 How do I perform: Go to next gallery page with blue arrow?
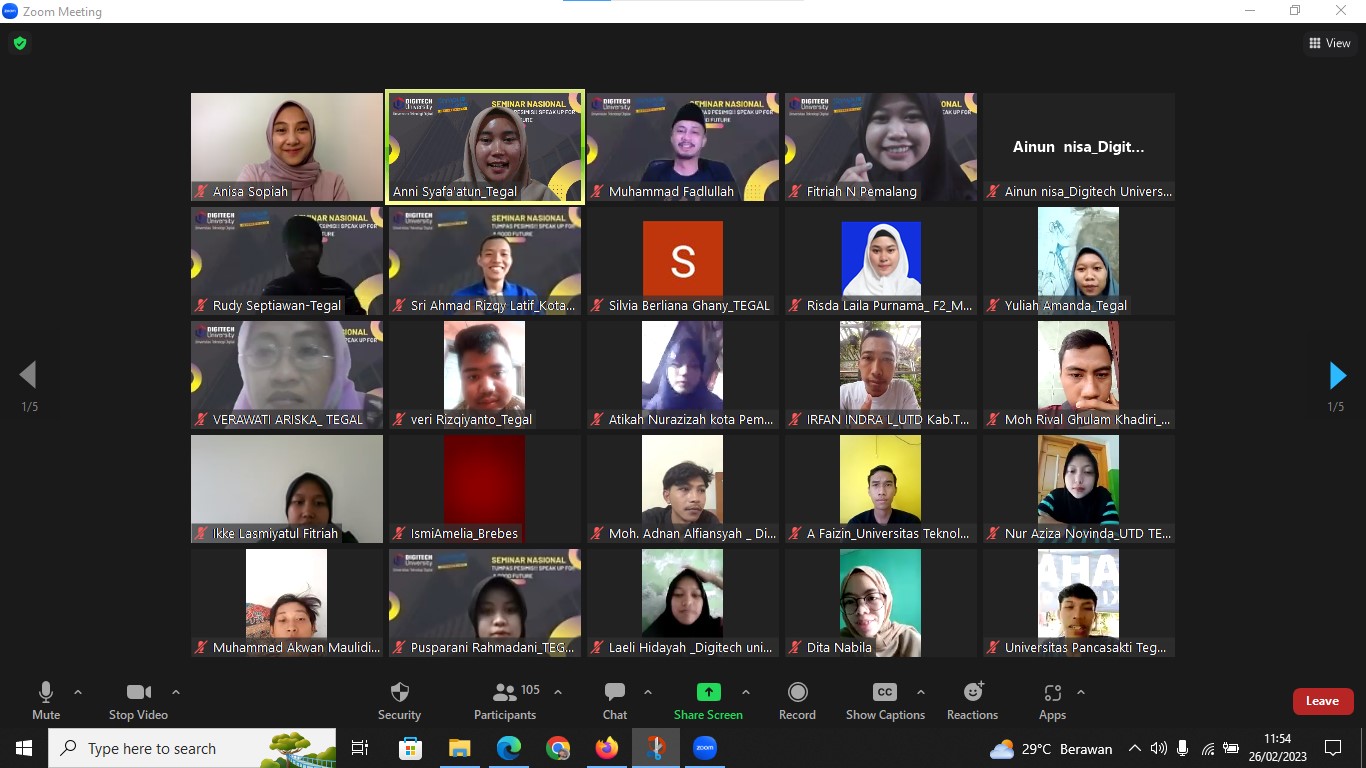[1337, 375]
